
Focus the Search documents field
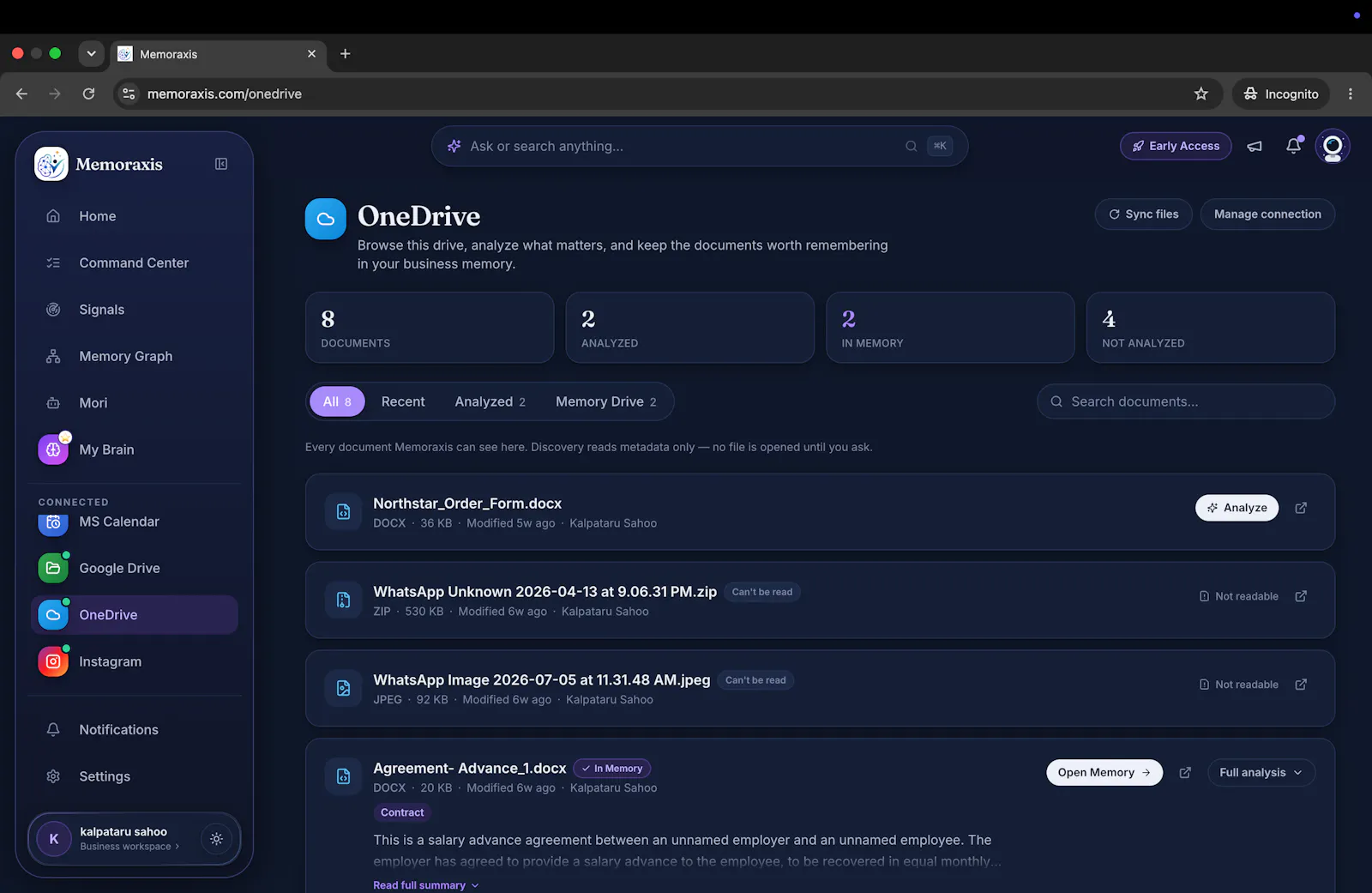point(1186,401)
